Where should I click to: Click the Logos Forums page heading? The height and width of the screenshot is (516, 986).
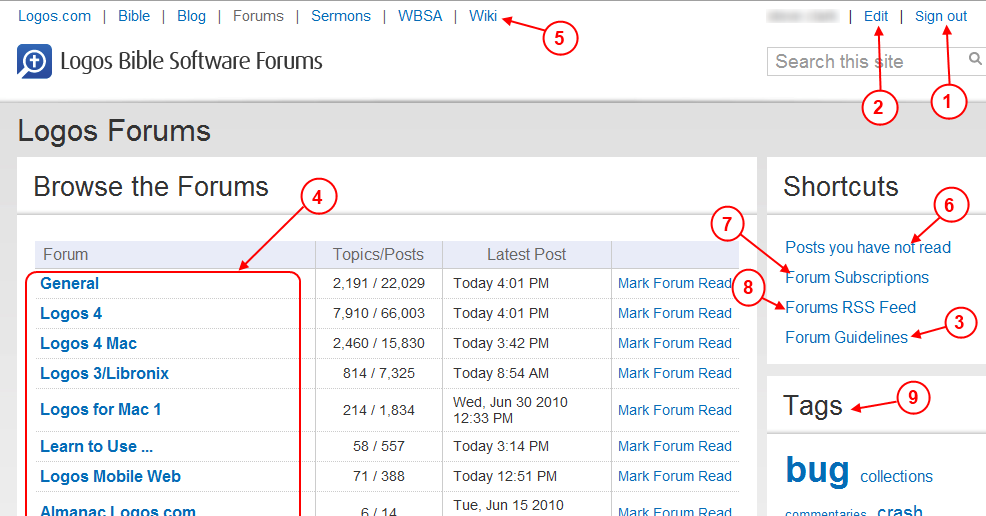pos(114,131)
